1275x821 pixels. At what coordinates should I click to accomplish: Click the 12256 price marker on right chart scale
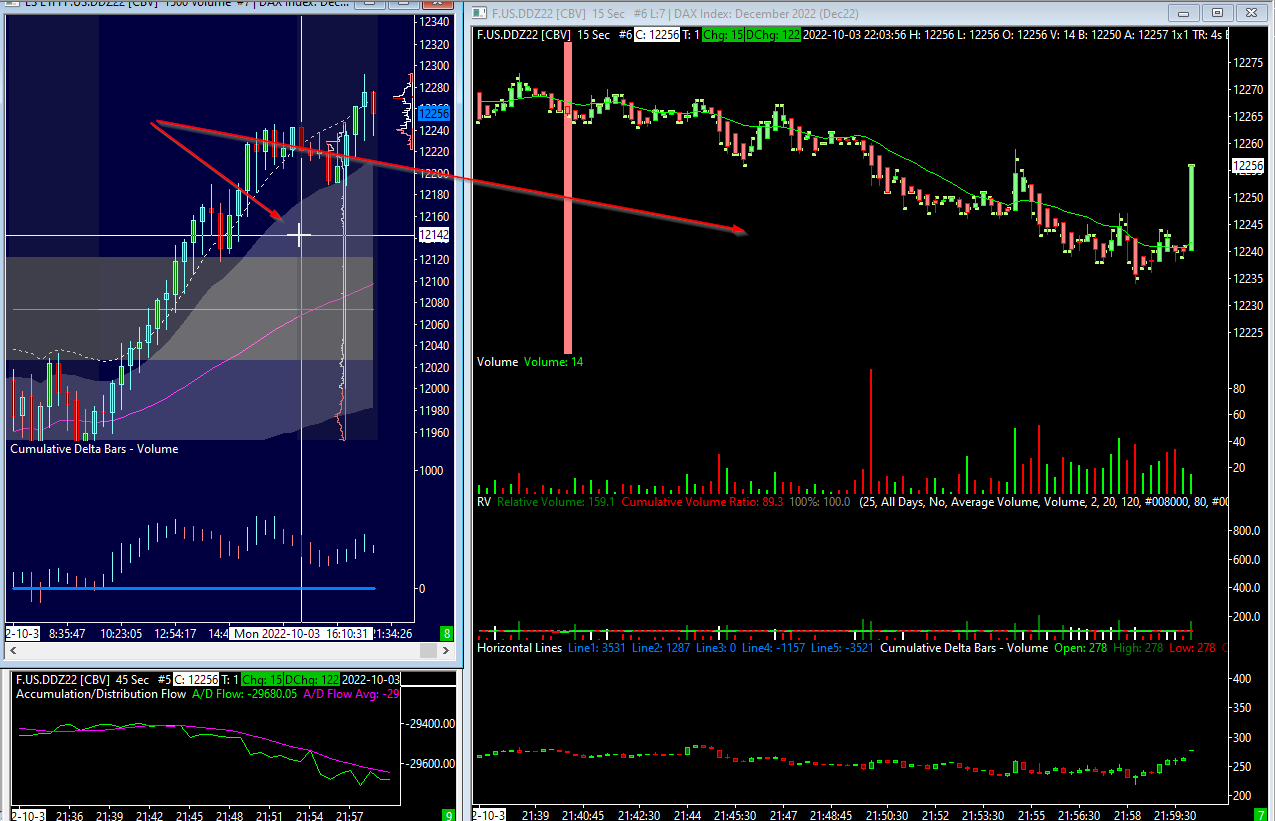pyautogui.click(x=1248, y=165)
